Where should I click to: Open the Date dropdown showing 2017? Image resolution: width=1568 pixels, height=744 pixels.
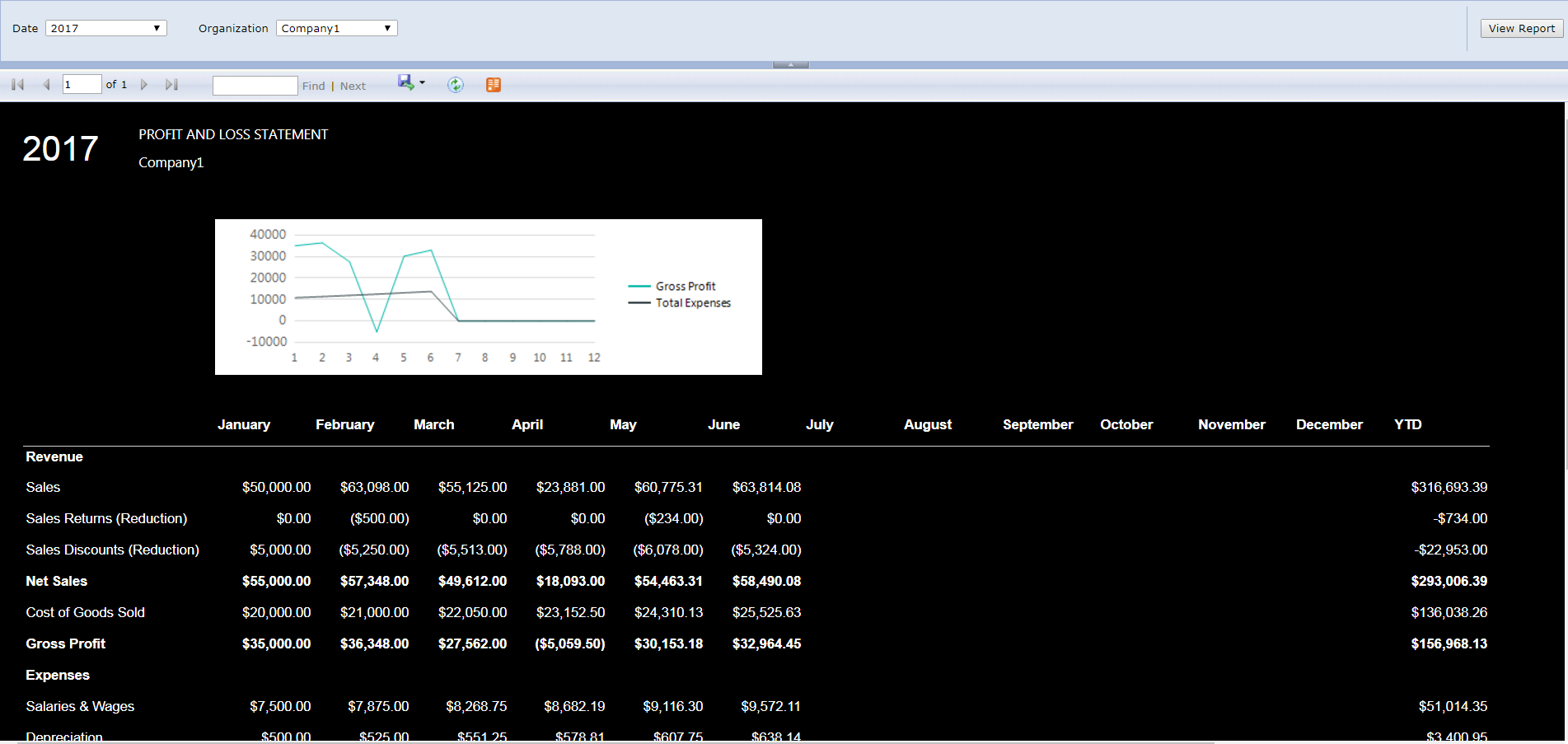106,28
